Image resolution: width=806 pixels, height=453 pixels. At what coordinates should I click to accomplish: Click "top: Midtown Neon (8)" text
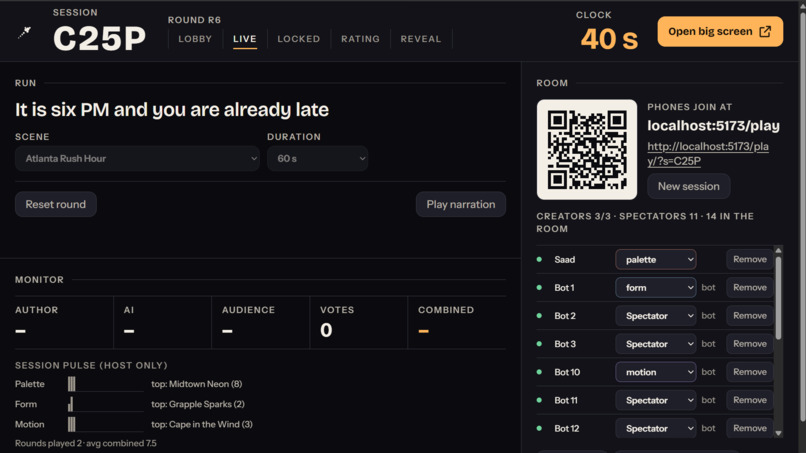(196, 384)
